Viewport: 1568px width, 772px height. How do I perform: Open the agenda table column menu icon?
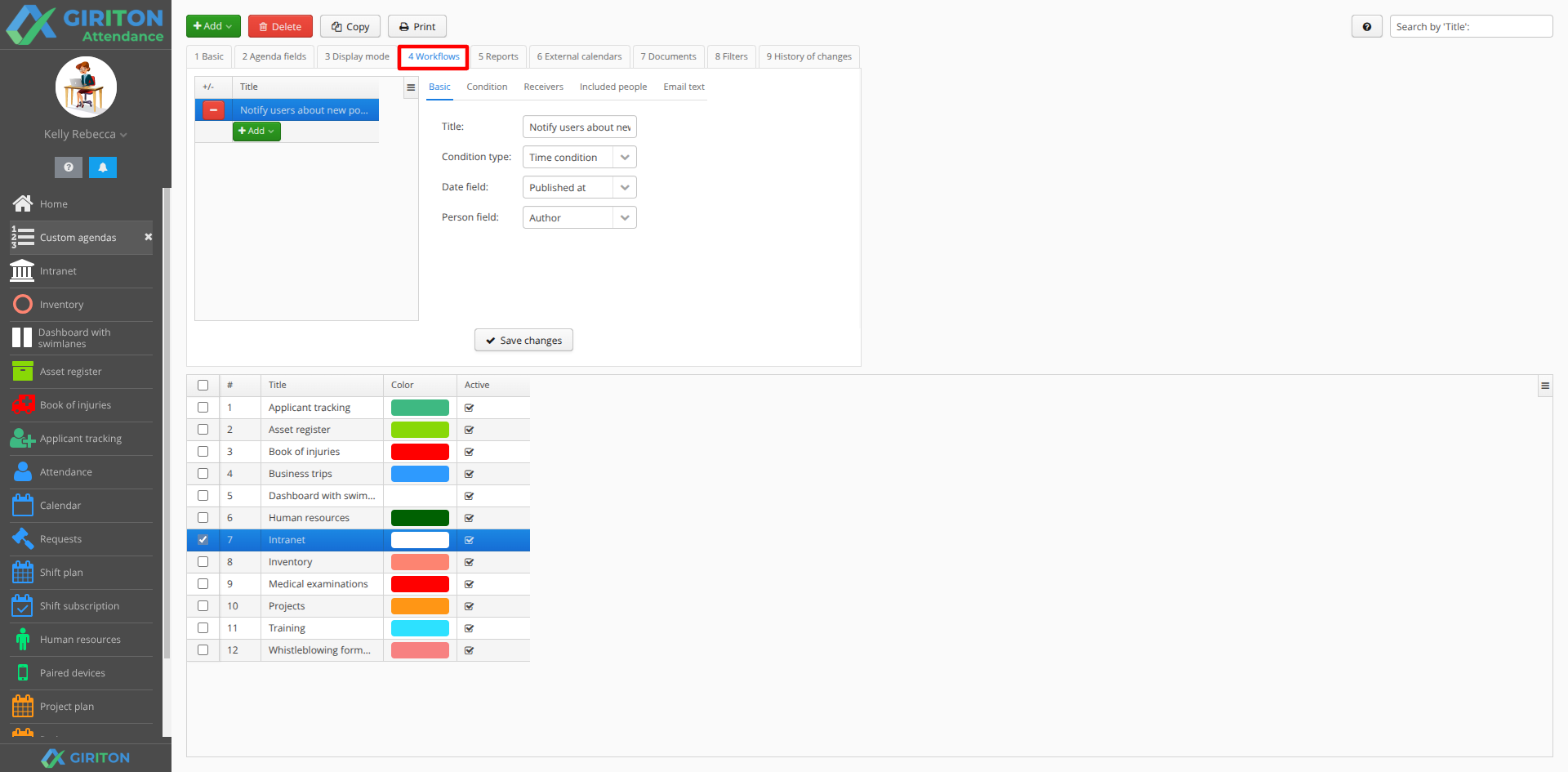(x=1545, y=386)
